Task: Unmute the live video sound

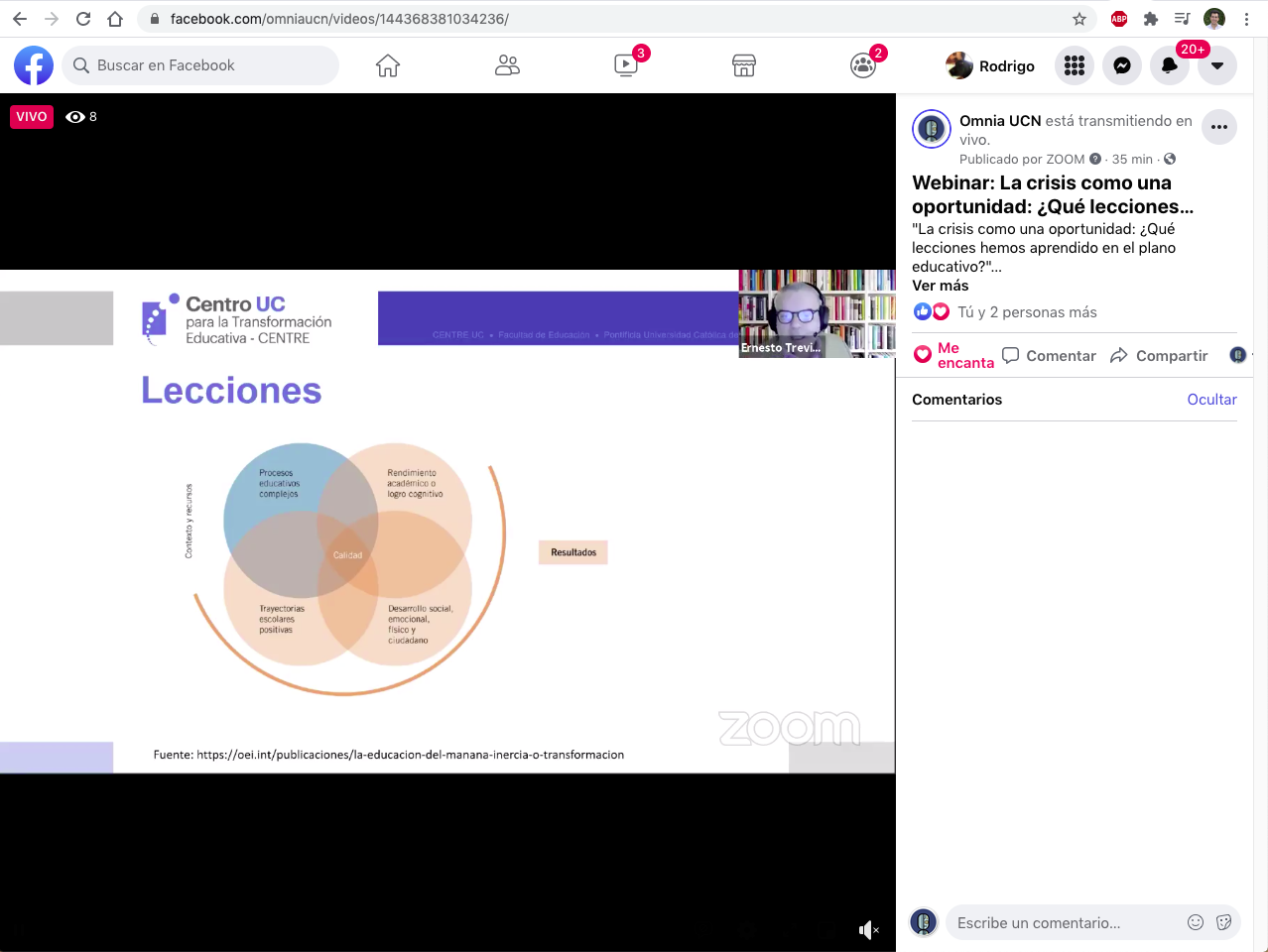Action: coord(868,930)
